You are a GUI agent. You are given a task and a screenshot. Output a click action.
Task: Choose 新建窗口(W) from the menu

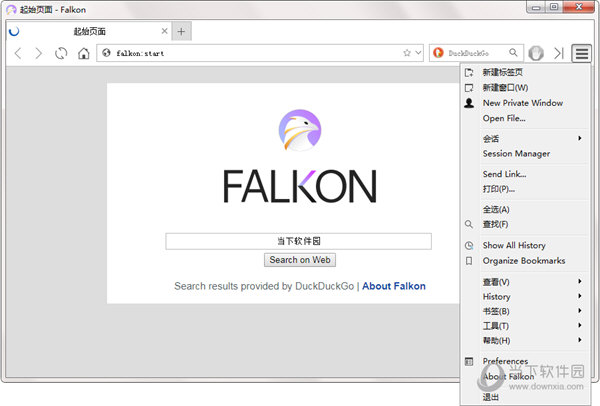(x=525, y=88)
